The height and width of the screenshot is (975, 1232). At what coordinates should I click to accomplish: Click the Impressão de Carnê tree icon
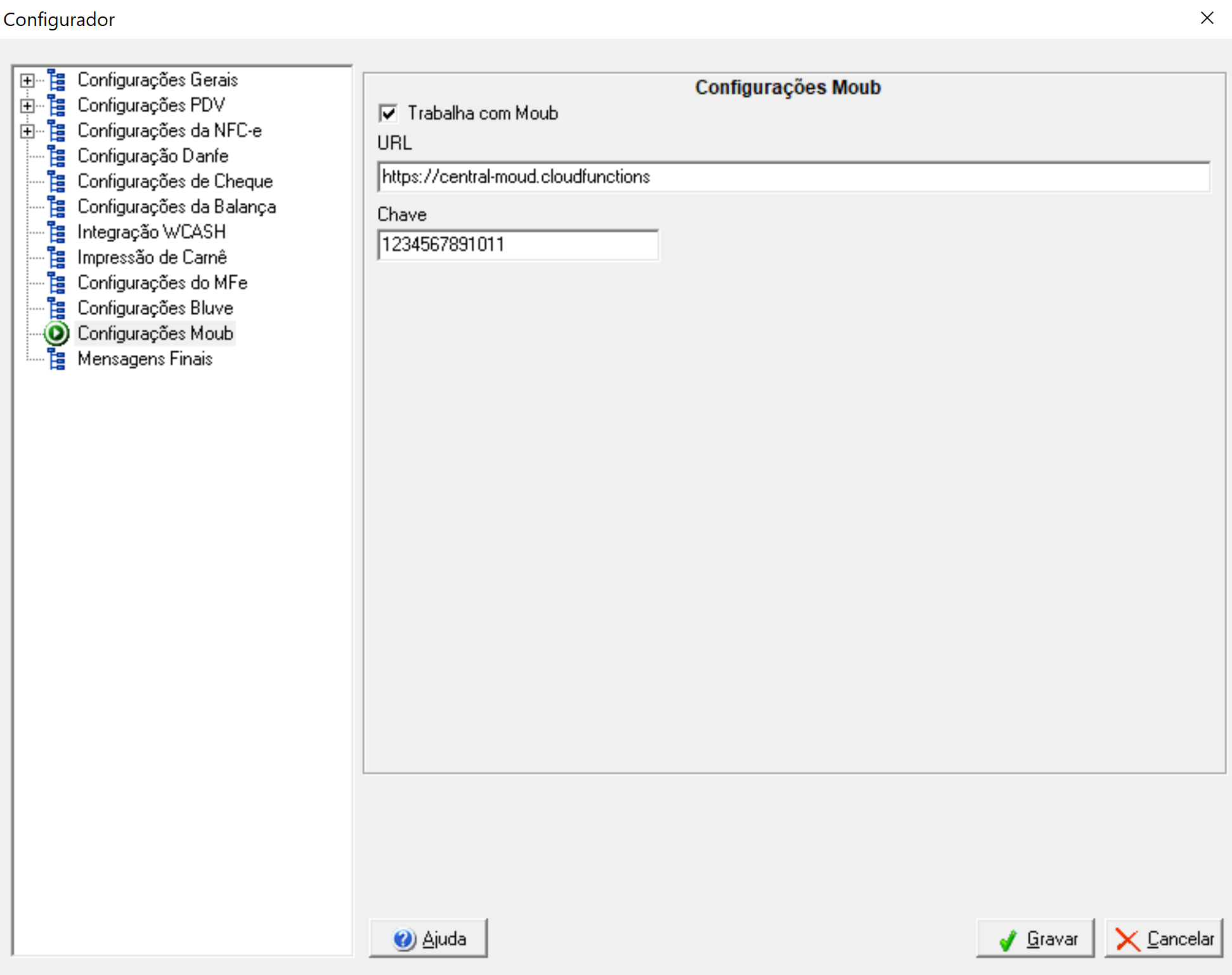point(56,257)
